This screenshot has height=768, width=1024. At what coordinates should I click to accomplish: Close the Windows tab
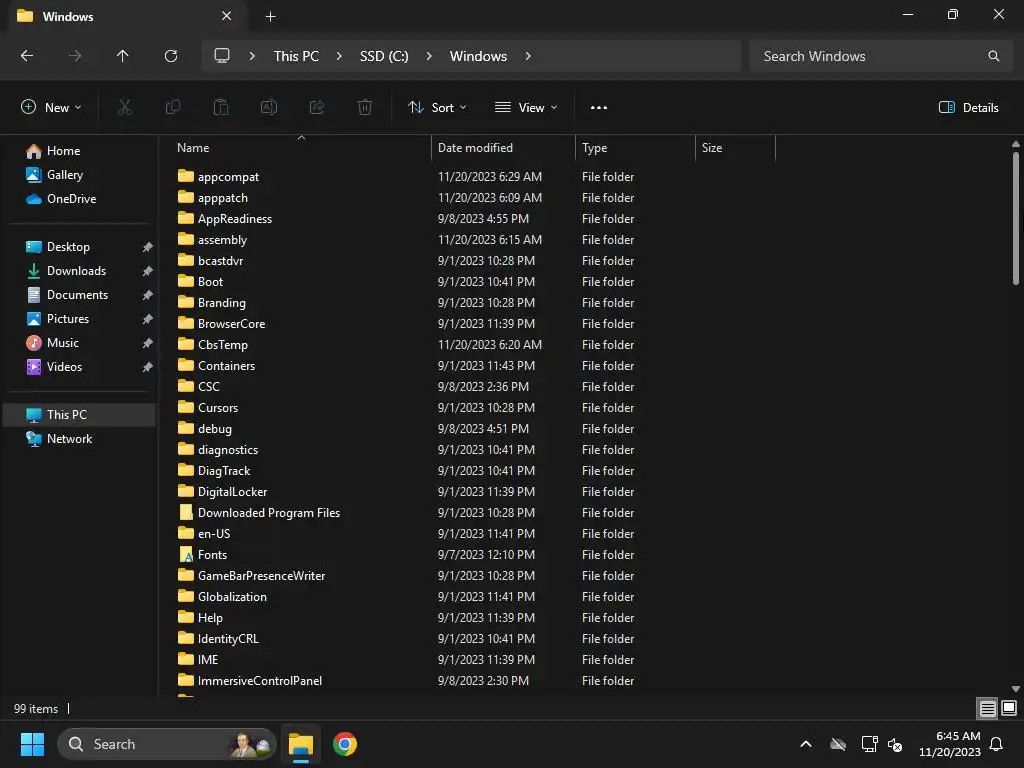point(227,16)
